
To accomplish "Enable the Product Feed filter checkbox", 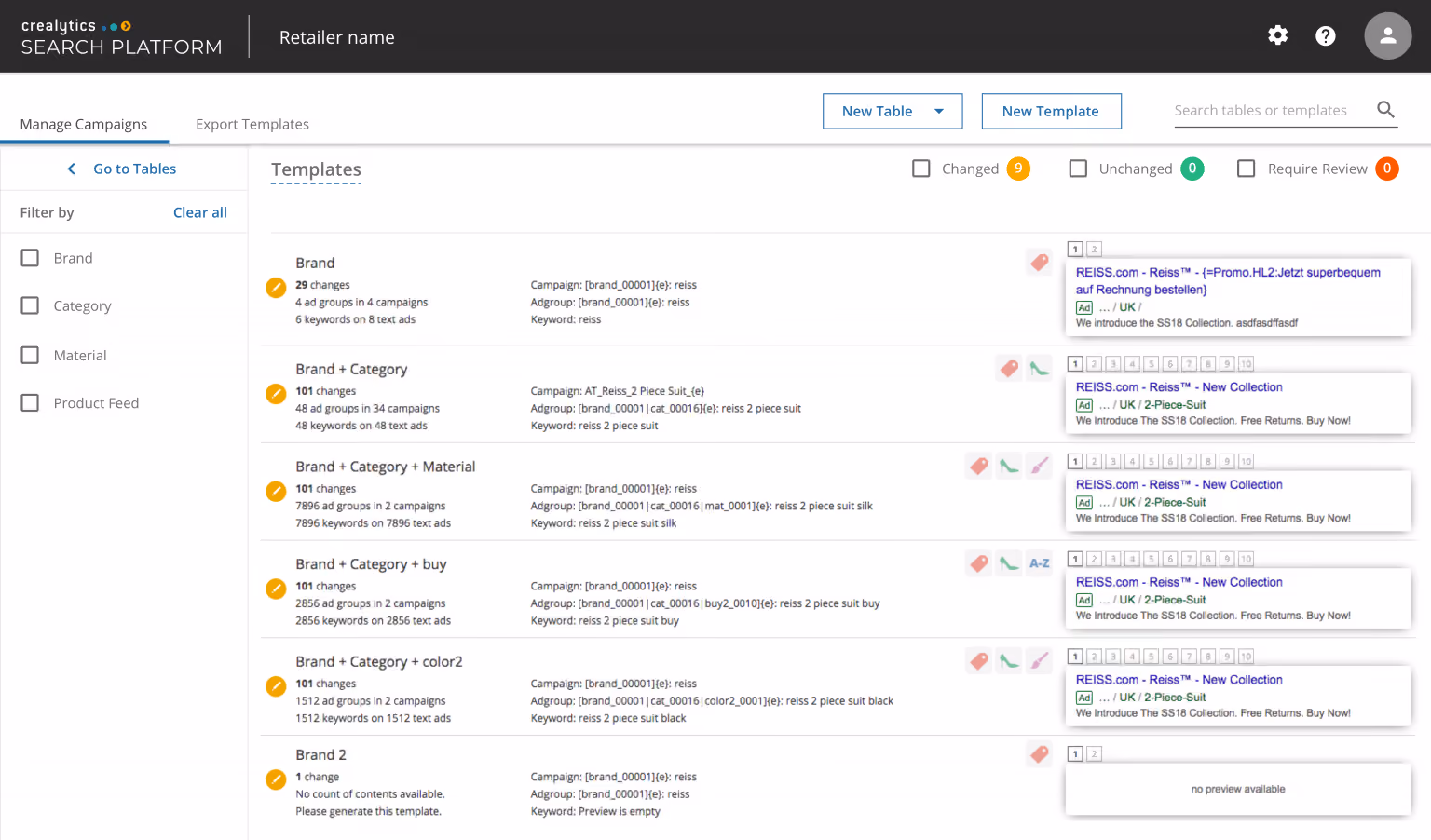I will [30, 402].
